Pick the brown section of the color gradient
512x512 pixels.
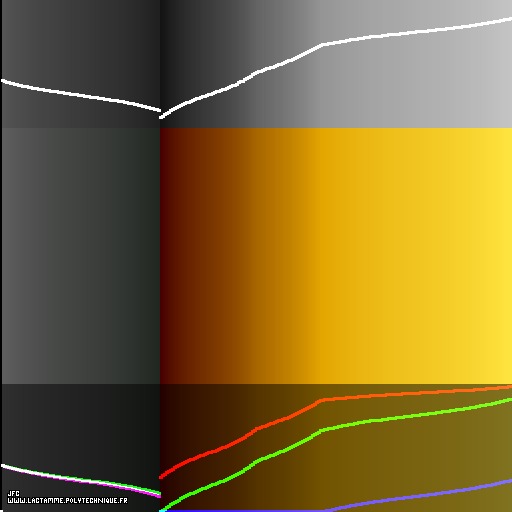[227, 256]
